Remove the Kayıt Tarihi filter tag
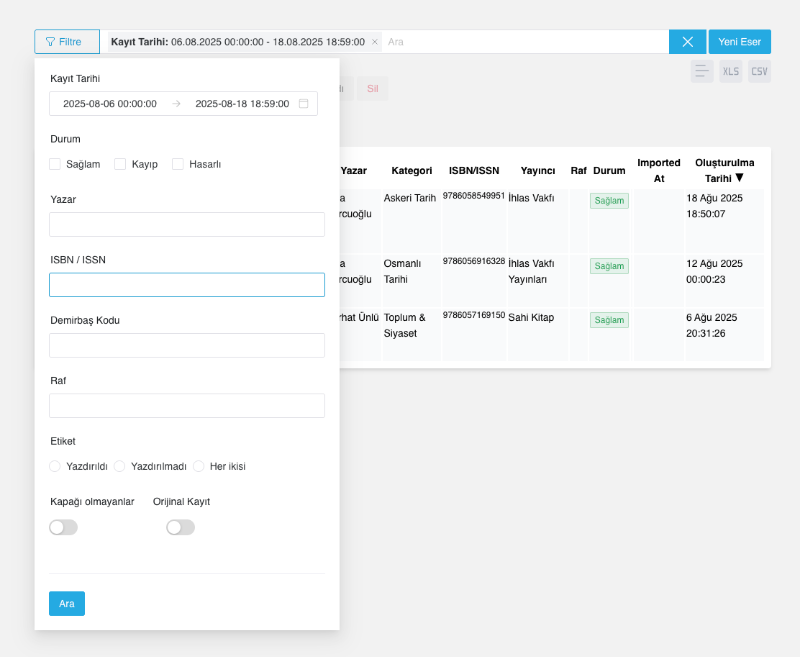The width and height of the screenshot is (800, 657). click(375, 42)
